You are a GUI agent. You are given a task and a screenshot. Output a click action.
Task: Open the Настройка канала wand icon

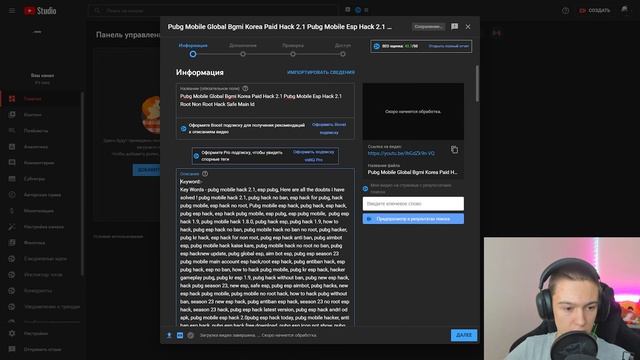coord(12,227)
